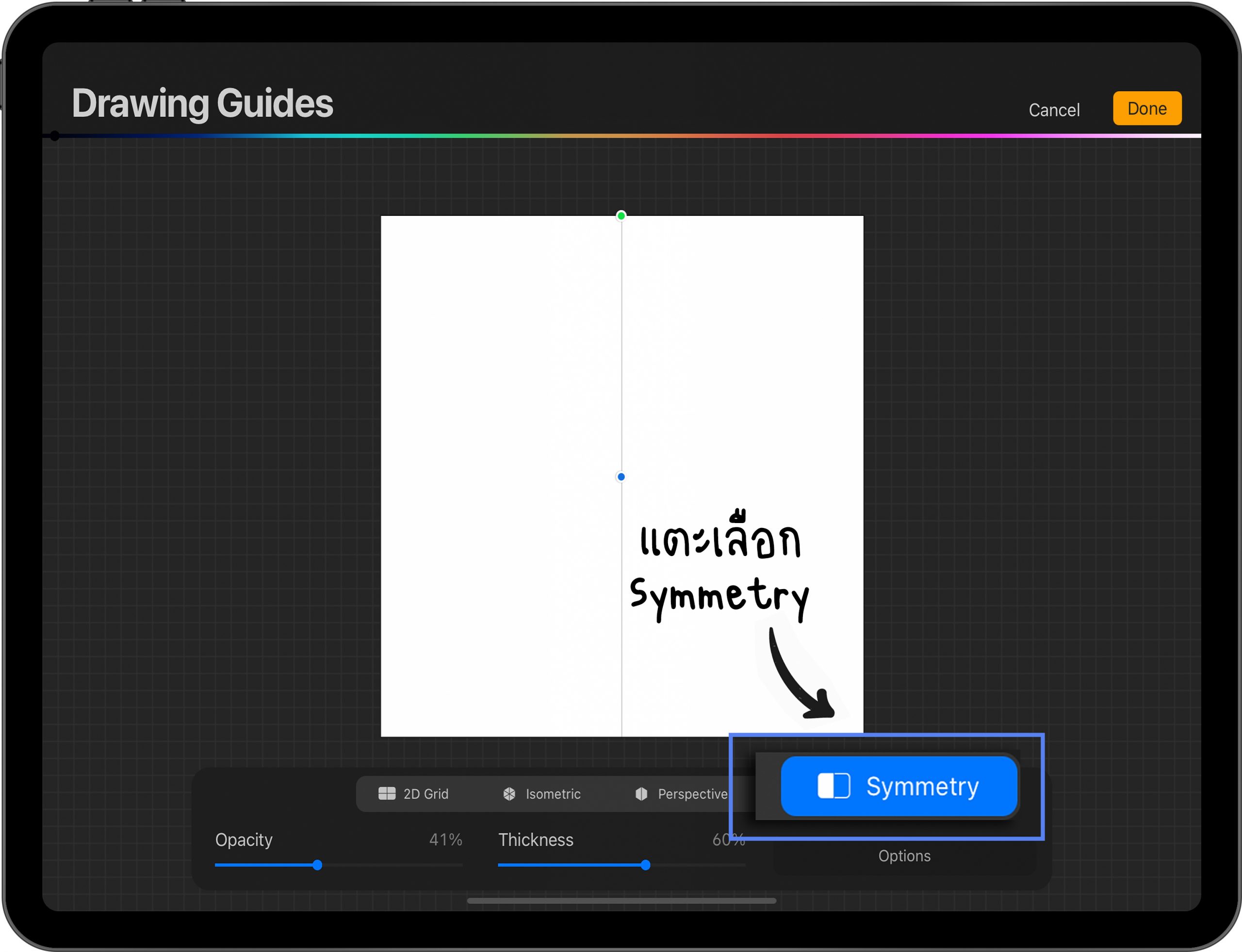1242x952 pixels.
Task: Choose the Perspective guide text label
Action: tap(692, 794)
